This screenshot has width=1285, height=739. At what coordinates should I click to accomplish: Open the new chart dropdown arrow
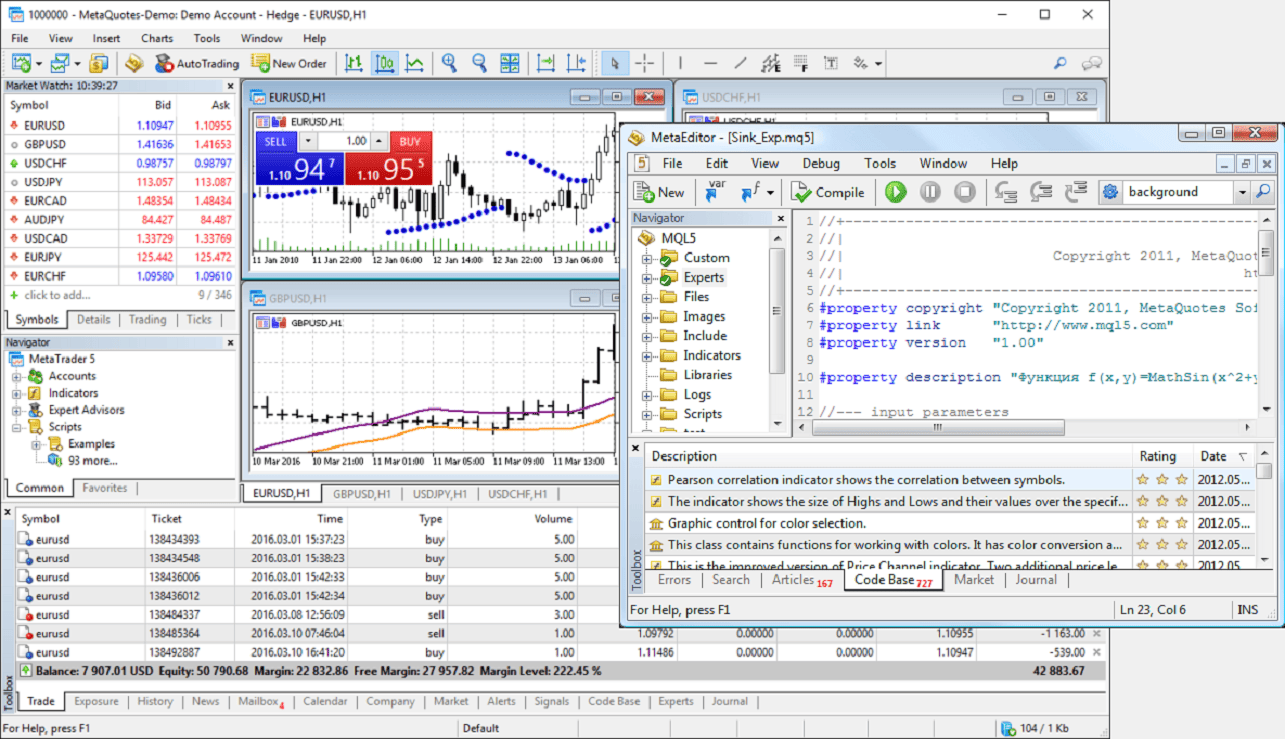tap(38, 63)
